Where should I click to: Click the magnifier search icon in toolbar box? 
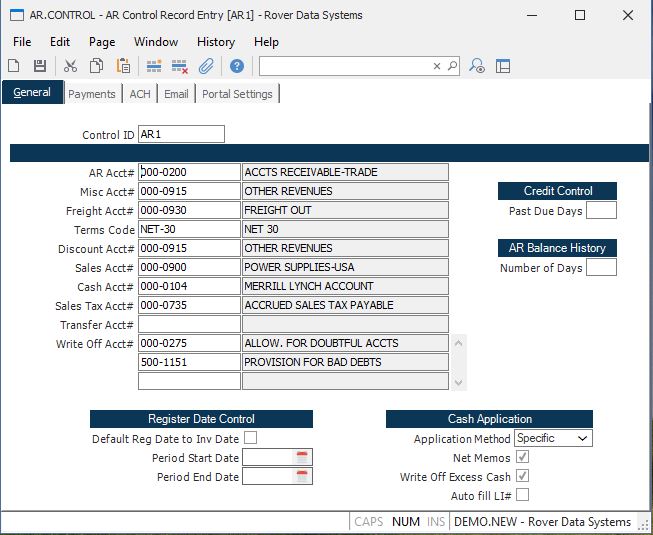[452, 66]
